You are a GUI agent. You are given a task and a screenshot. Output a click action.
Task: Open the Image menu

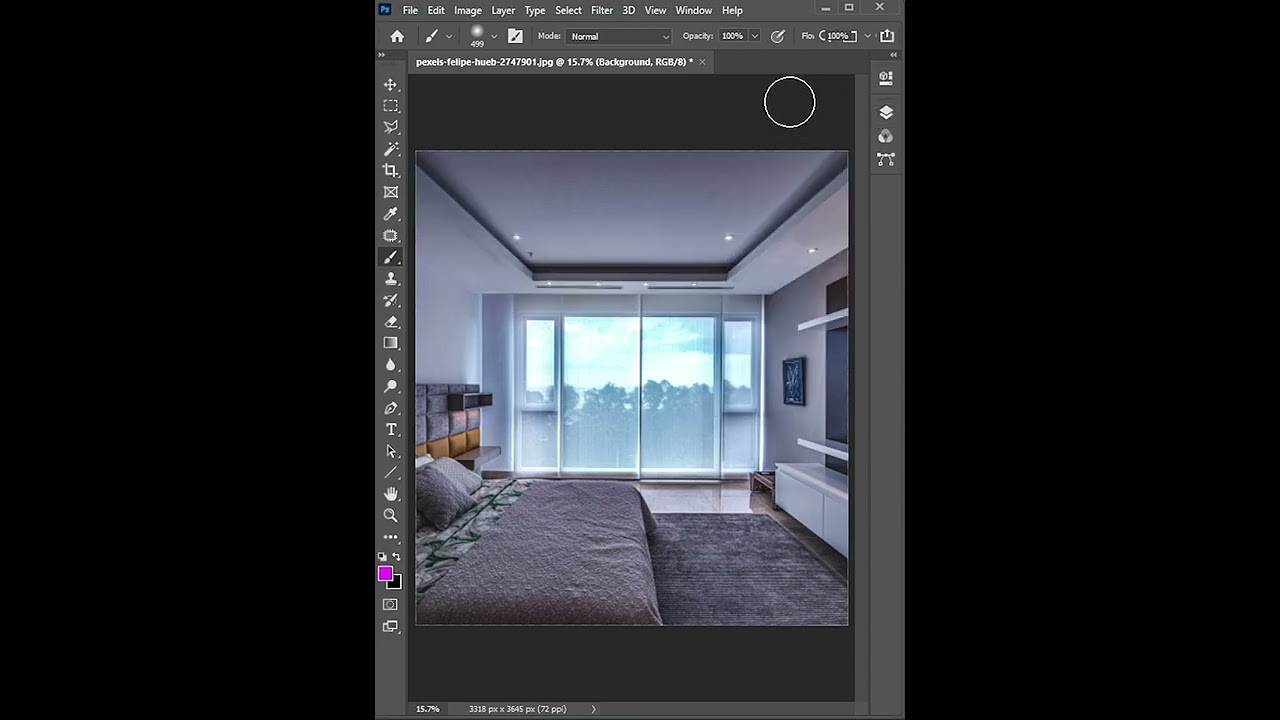pos(468,10)
